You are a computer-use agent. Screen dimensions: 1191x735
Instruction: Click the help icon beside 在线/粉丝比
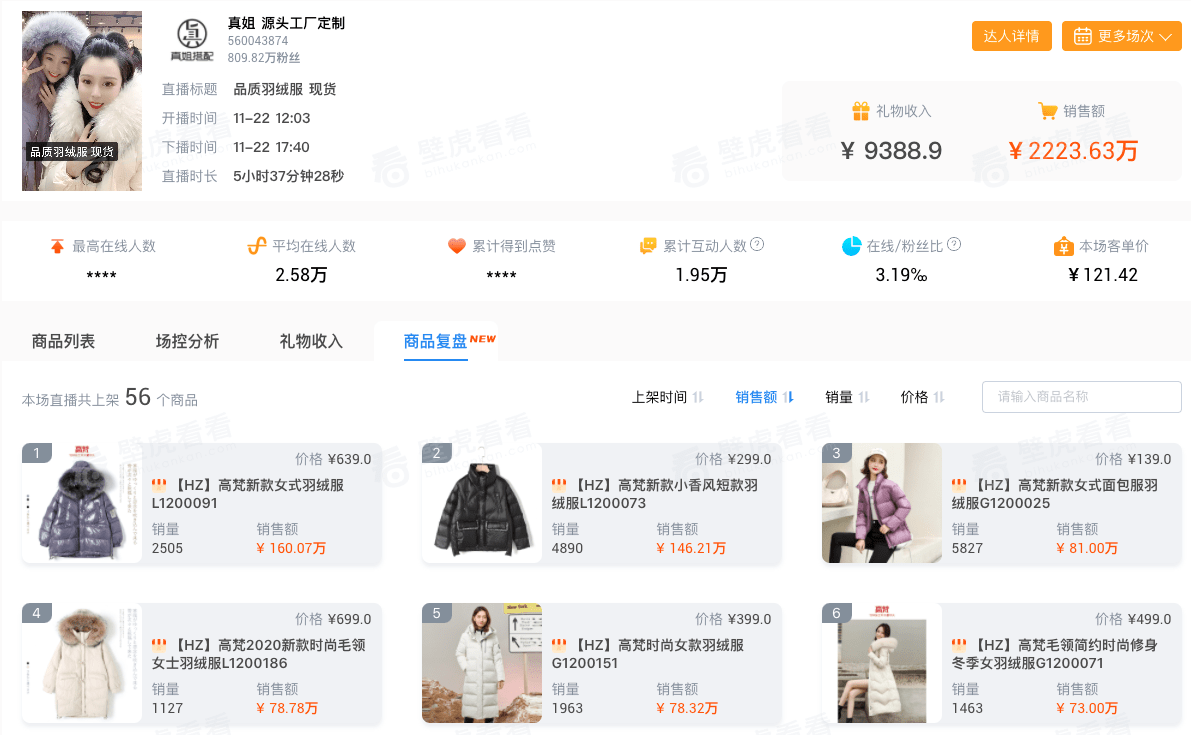pyautogui.click(x=954, y=244)
